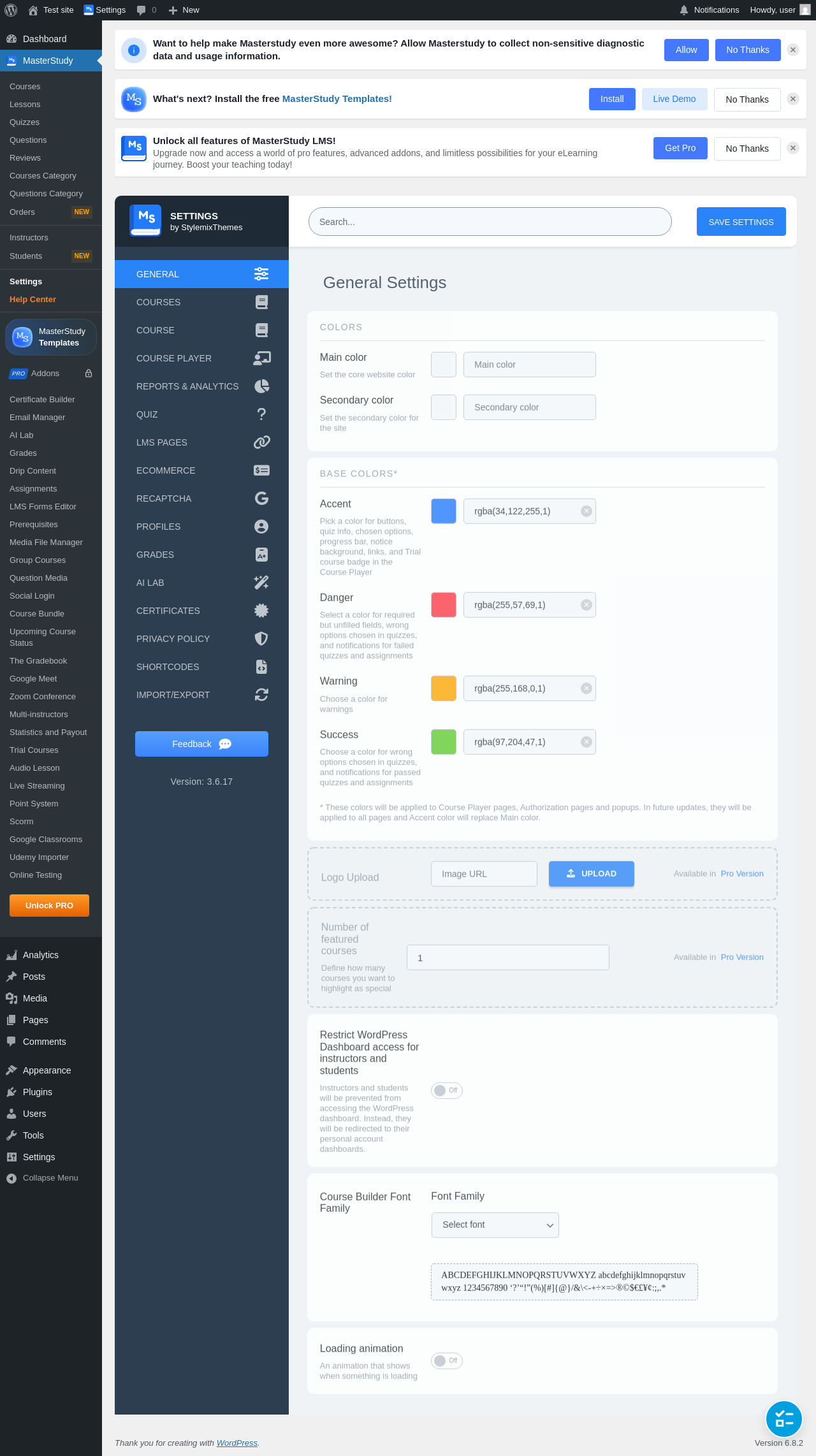816x1456 pixels.
Task: Clear the Danger color value
Action: (x=586, y=605)
